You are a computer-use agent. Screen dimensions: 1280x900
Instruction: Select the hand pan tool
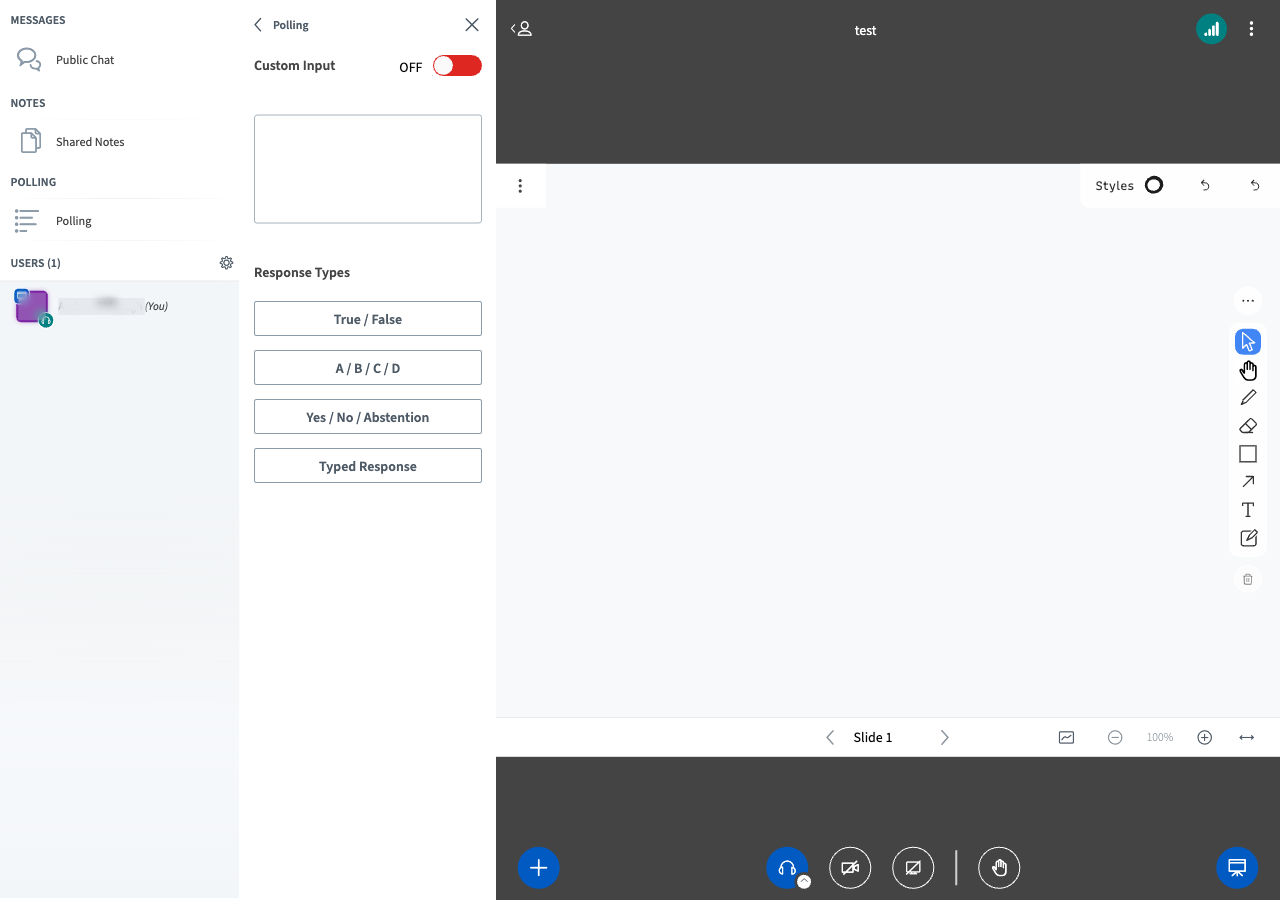pos(1248,370)
